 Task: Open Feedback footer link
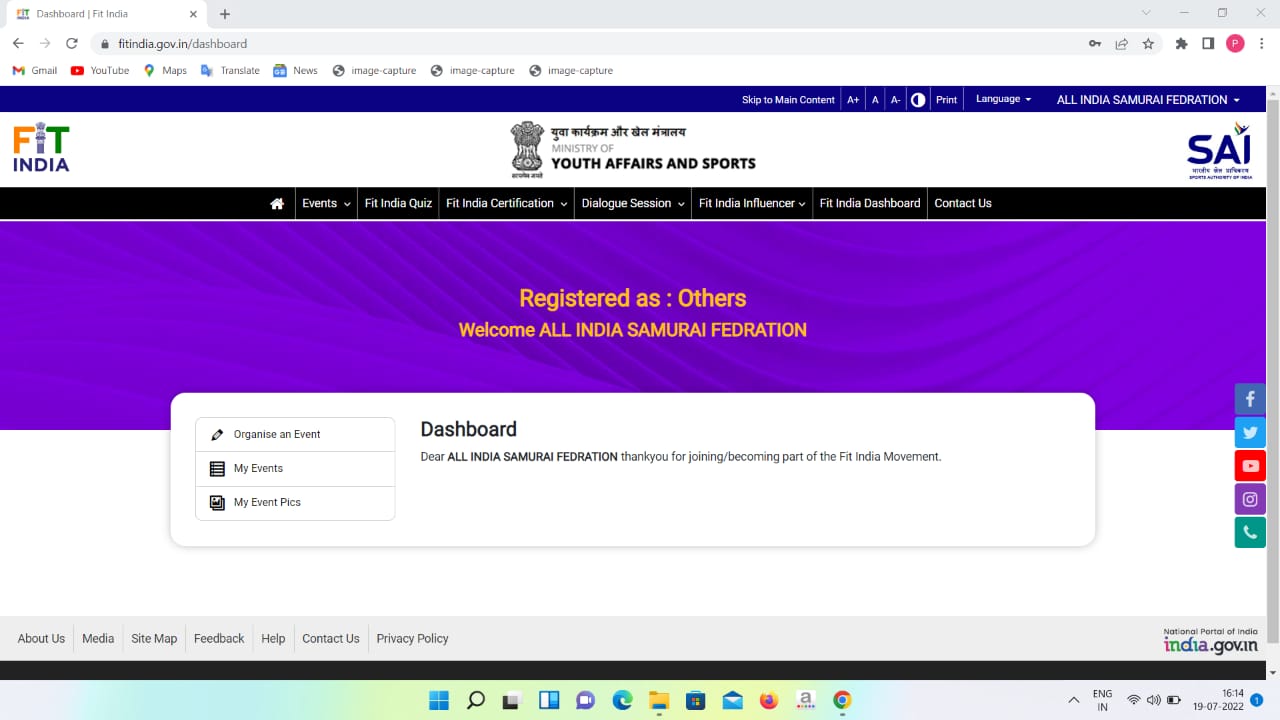coord(219,638)
